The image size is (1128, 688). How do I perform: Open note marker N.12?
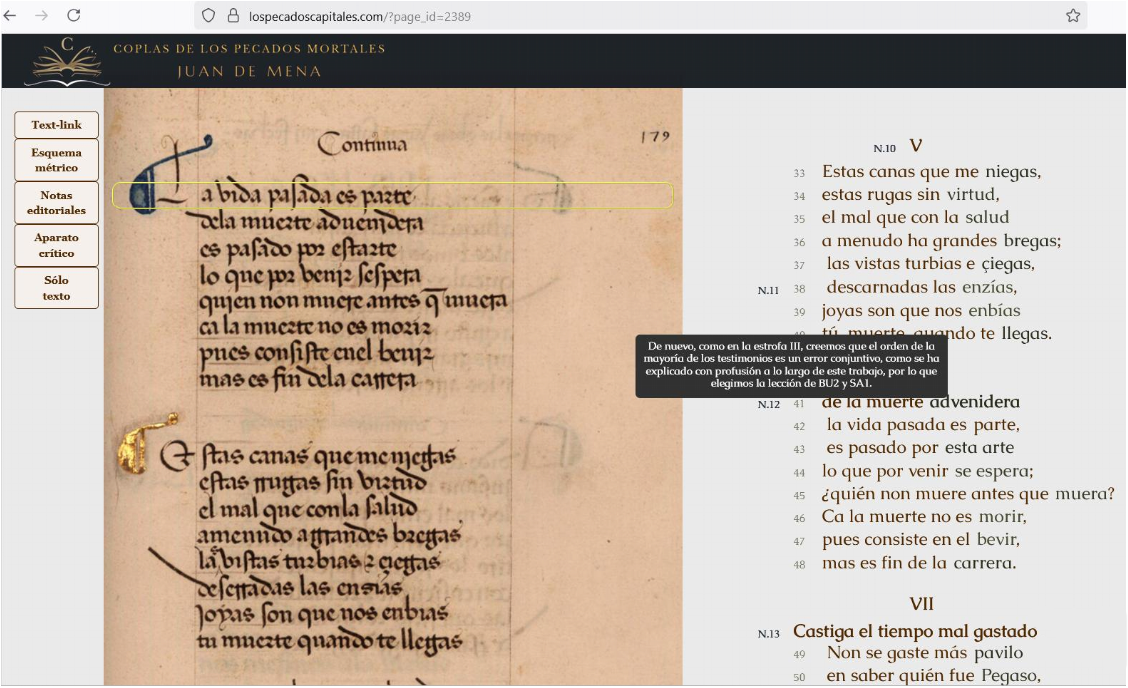768,404
